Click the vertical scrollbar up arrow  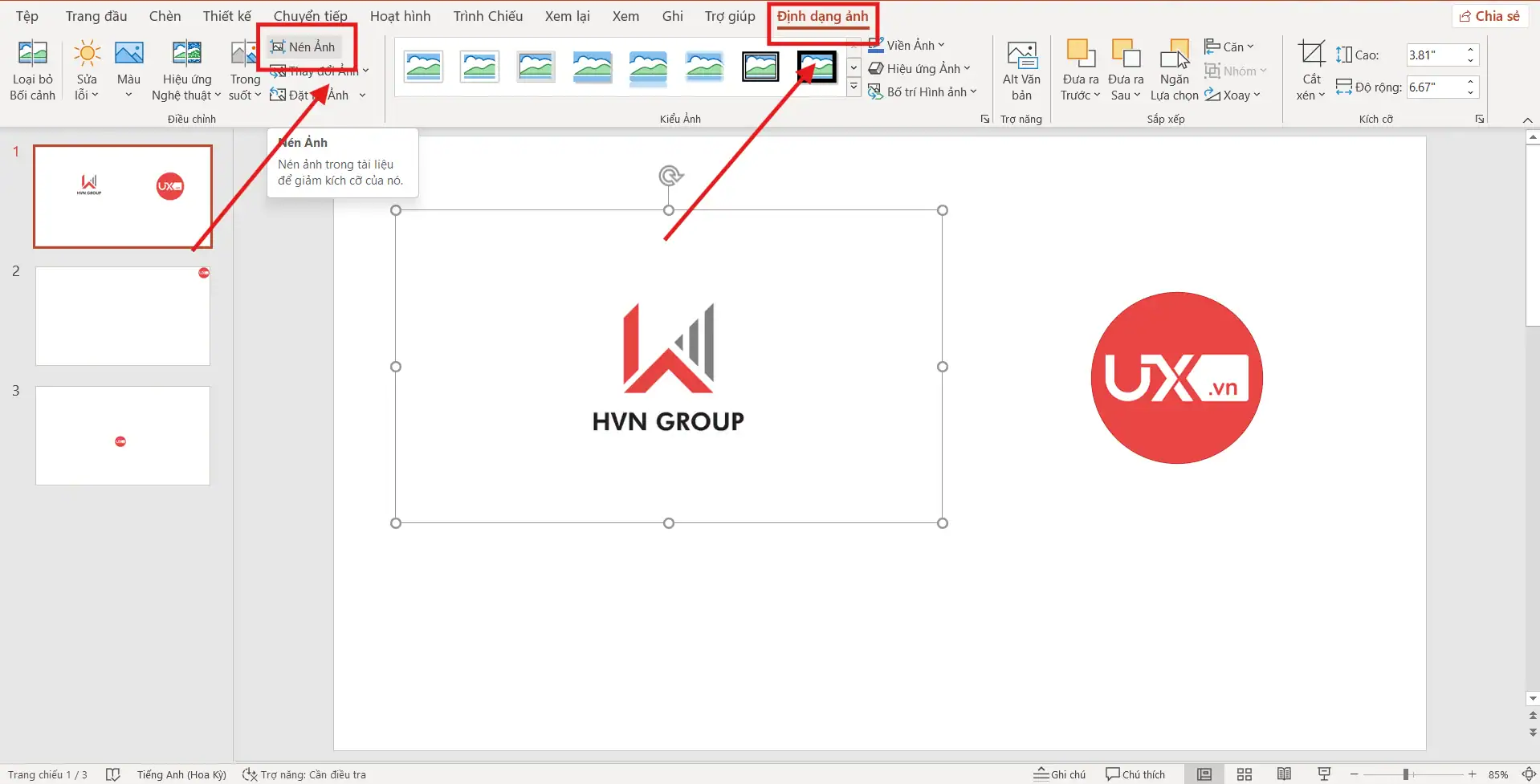[1533, 138]
